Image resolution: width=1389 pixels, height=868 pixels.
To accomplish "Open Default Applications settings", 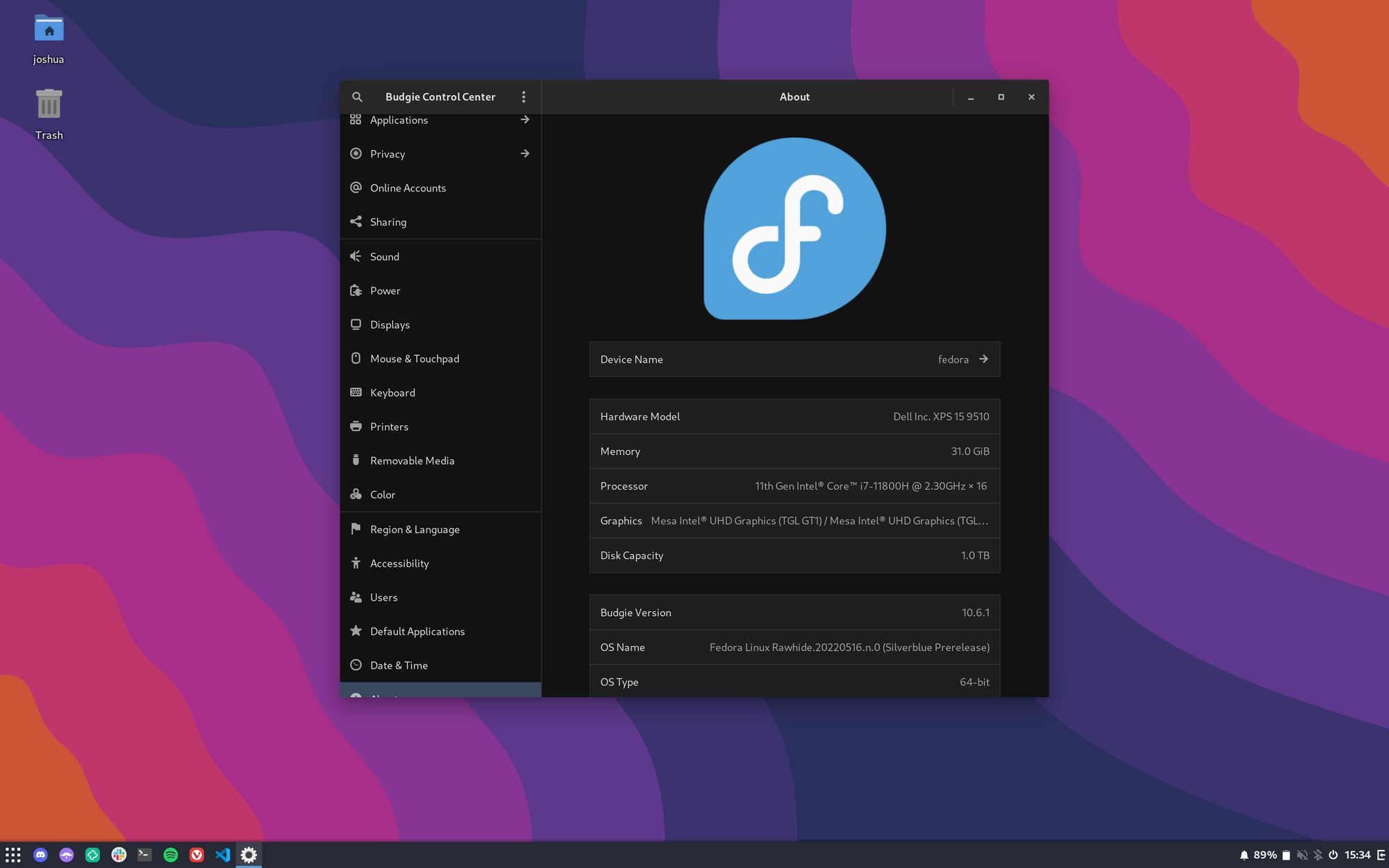I will [x=417, y=631].
